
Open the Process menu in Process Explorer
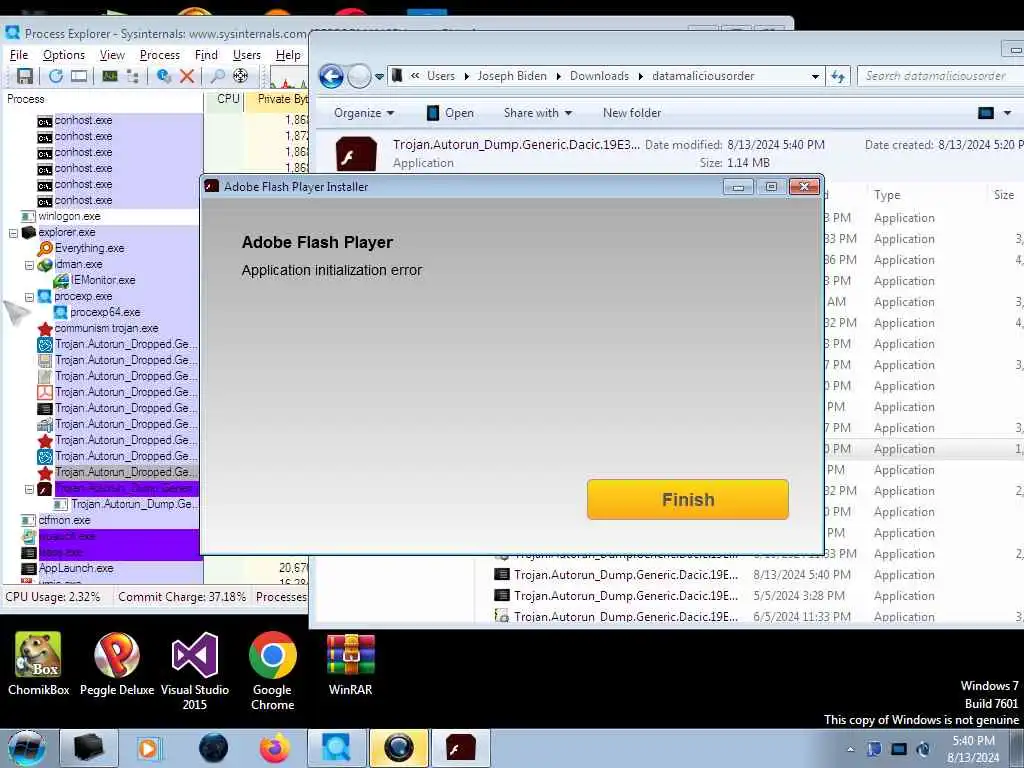coord(159,55)
